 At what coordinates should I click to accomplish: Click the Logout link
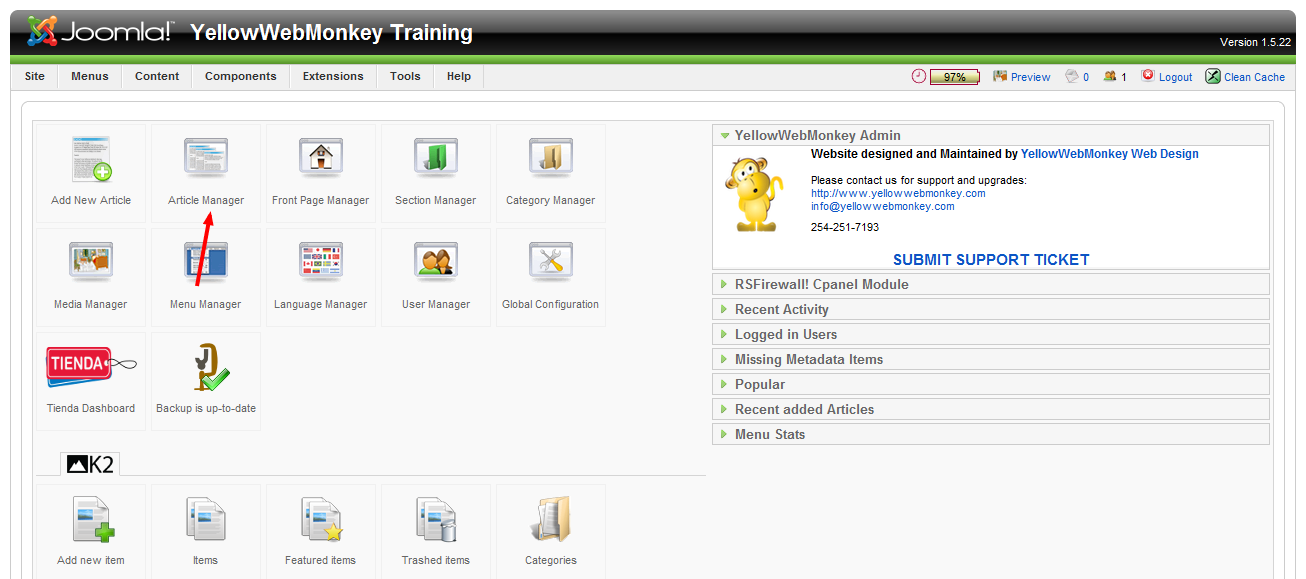(x=1175, y=77)
